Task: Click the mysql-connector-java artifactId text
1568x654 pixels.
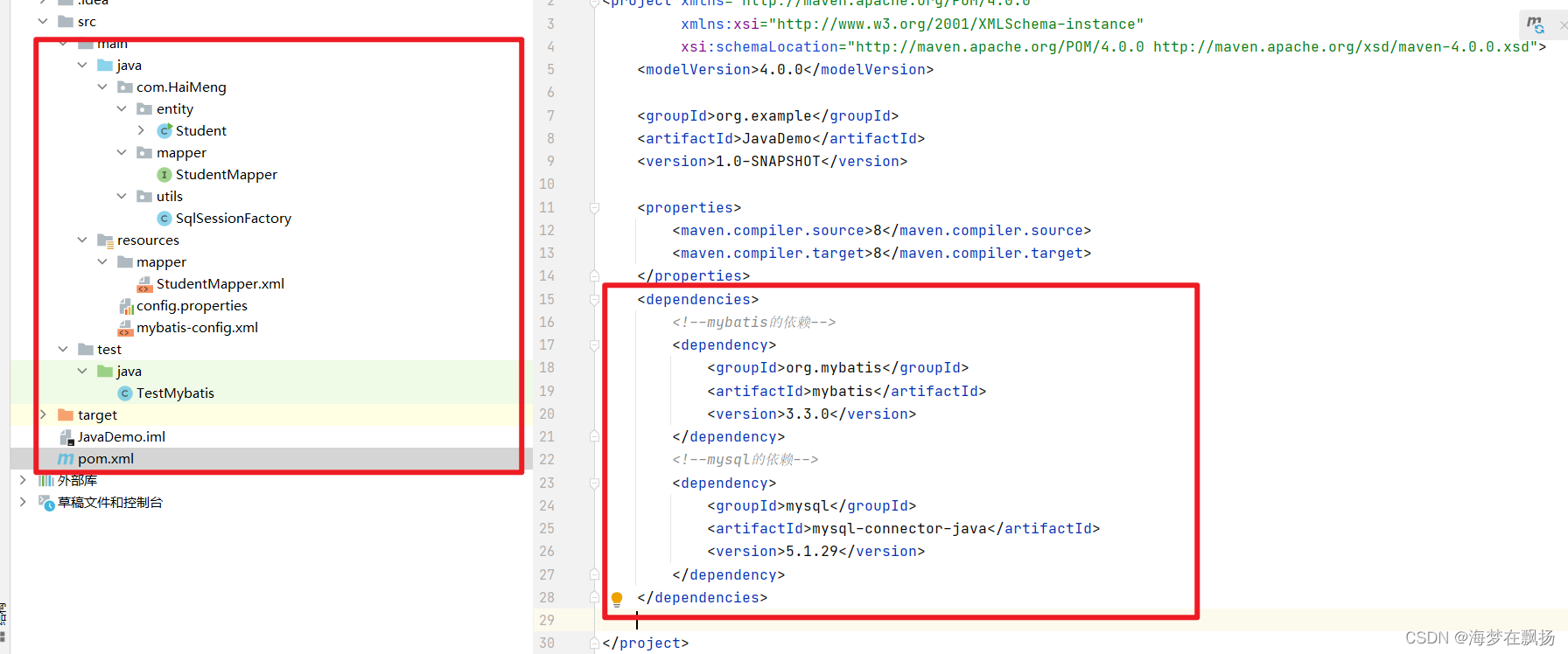Action: 899,529
